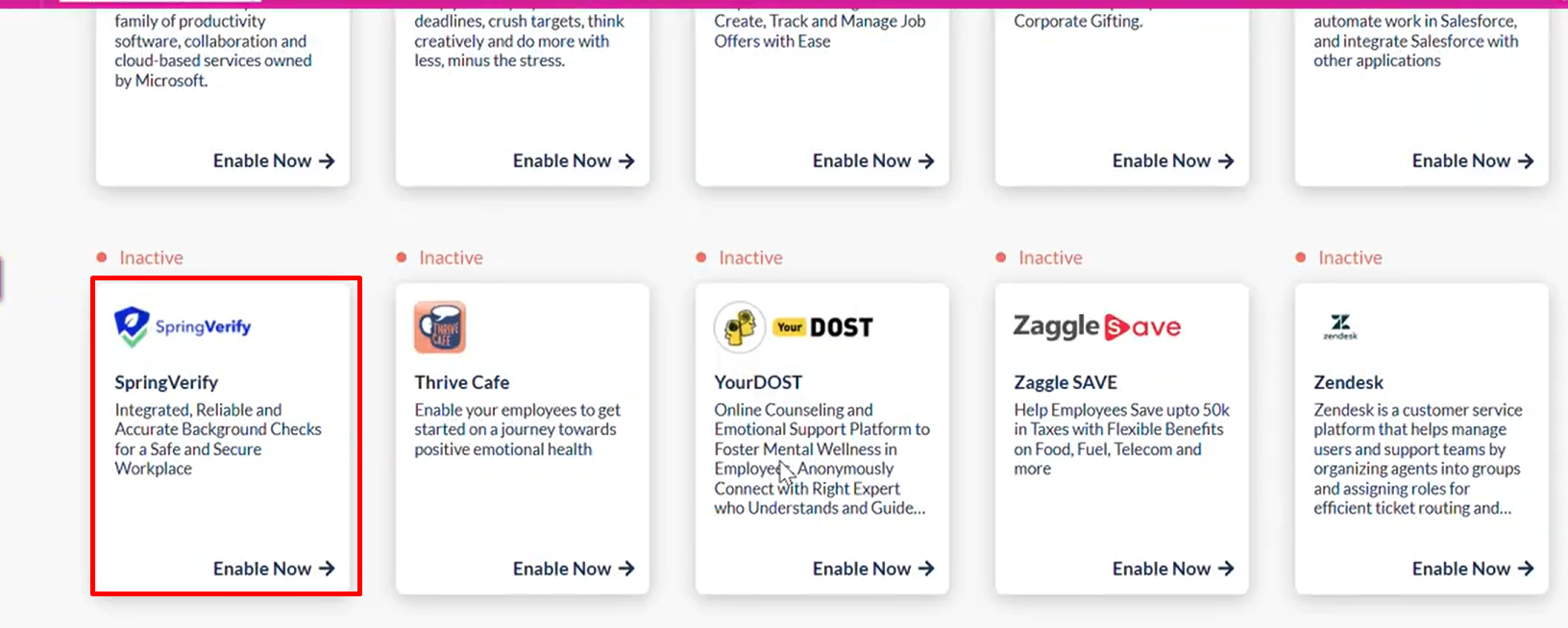
Task: Enable the Job Offers management integration
Action: pos(872,161)
